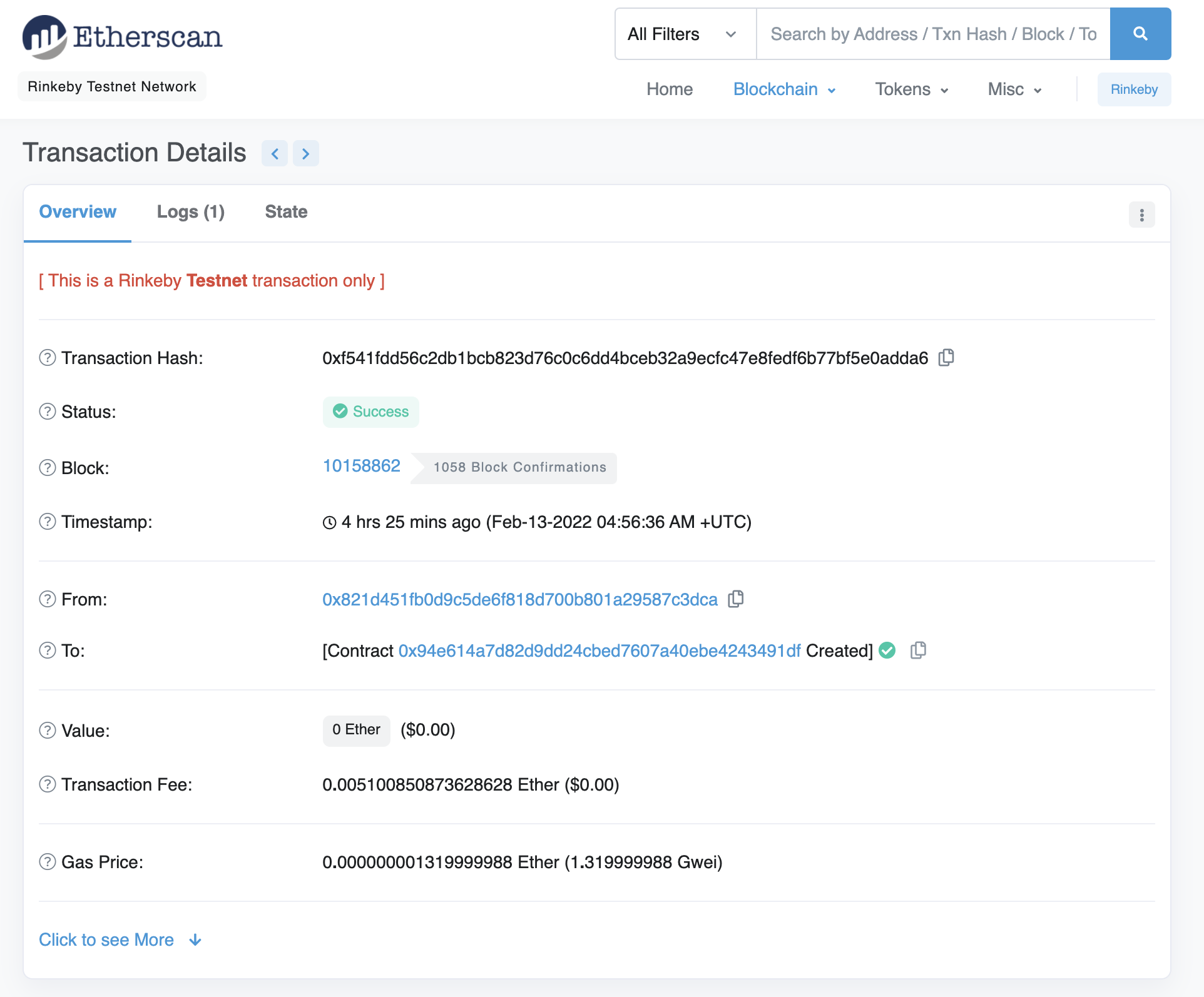The image size is (1204, 997).
Task: Switch to the State tab
Action: point(286,212)
